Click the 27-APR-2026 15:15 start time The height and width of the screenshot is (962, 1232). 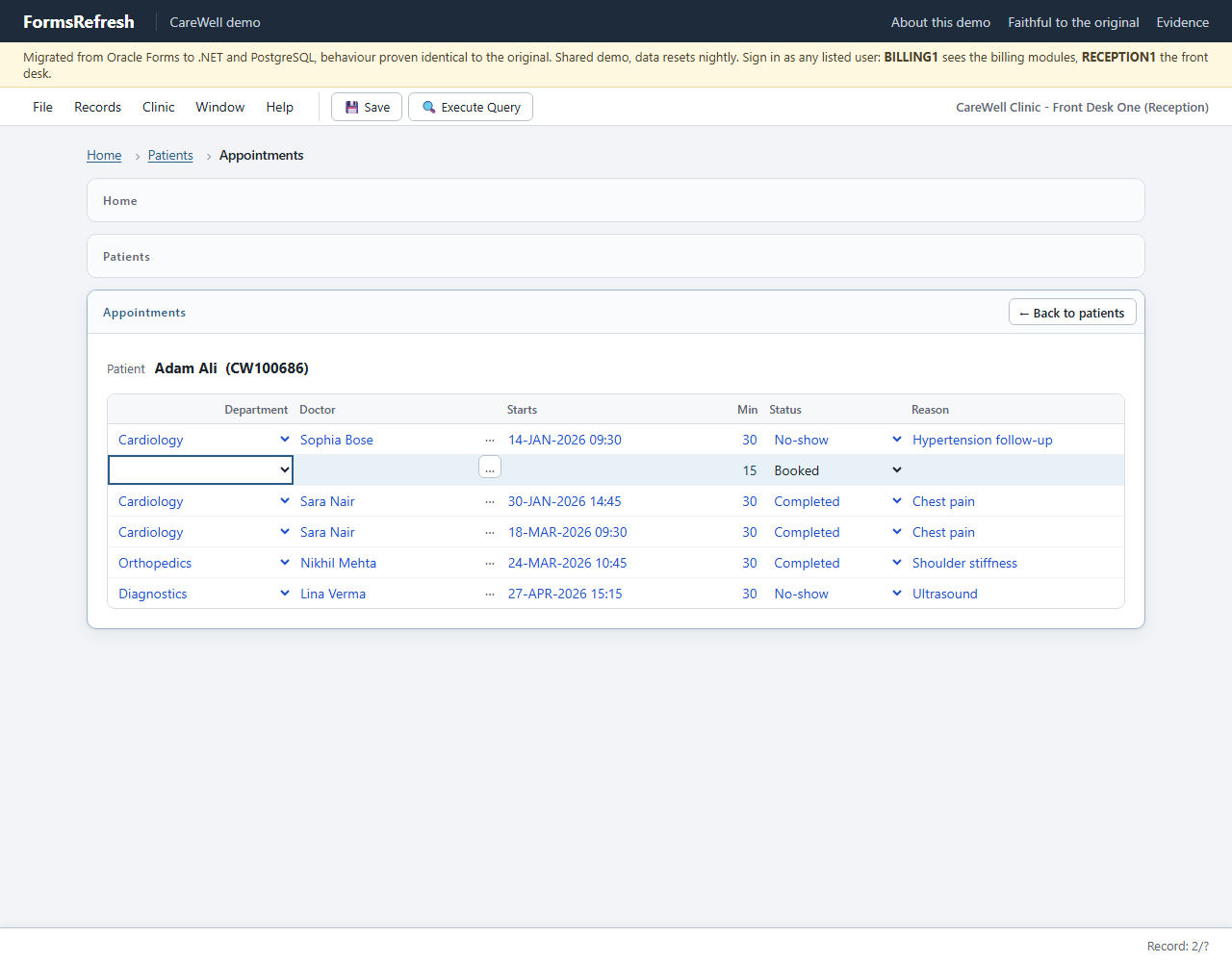(x=565, y=594)
